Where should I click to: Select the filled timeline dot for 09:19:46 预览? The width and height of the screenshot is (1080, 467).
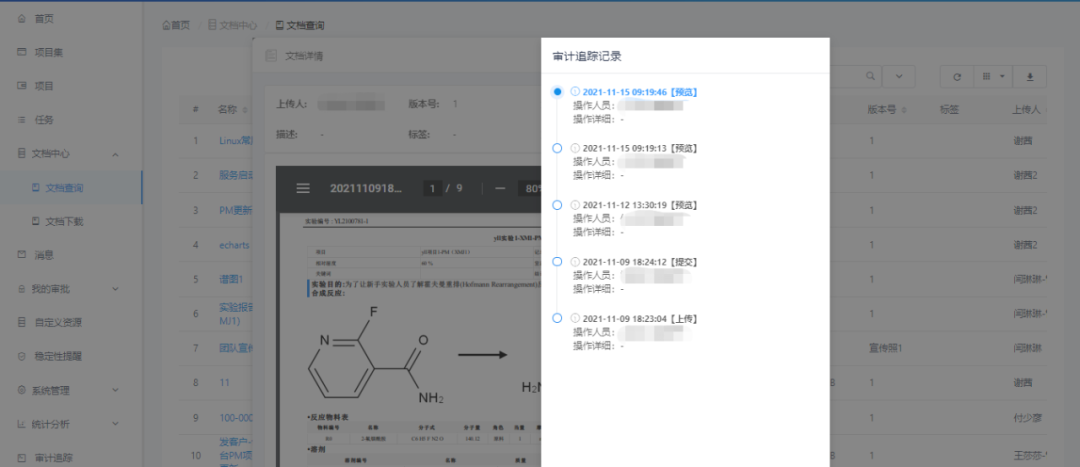[557, 92]
